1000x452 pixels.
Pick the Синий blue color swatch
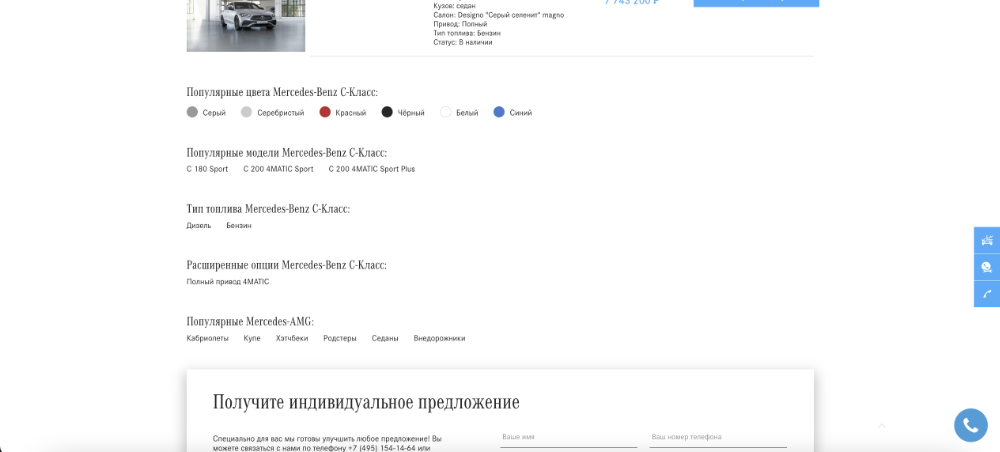coord(499,112)
